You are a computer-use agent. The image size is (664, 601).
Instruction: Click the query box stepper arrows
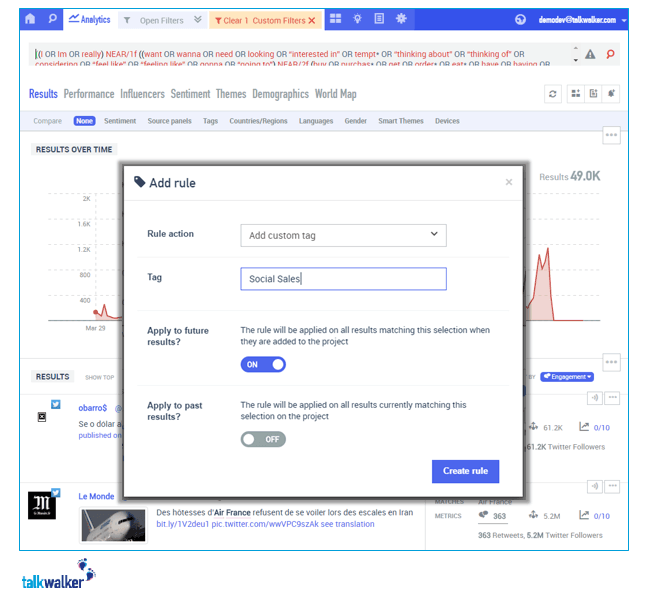coord(575,54)
